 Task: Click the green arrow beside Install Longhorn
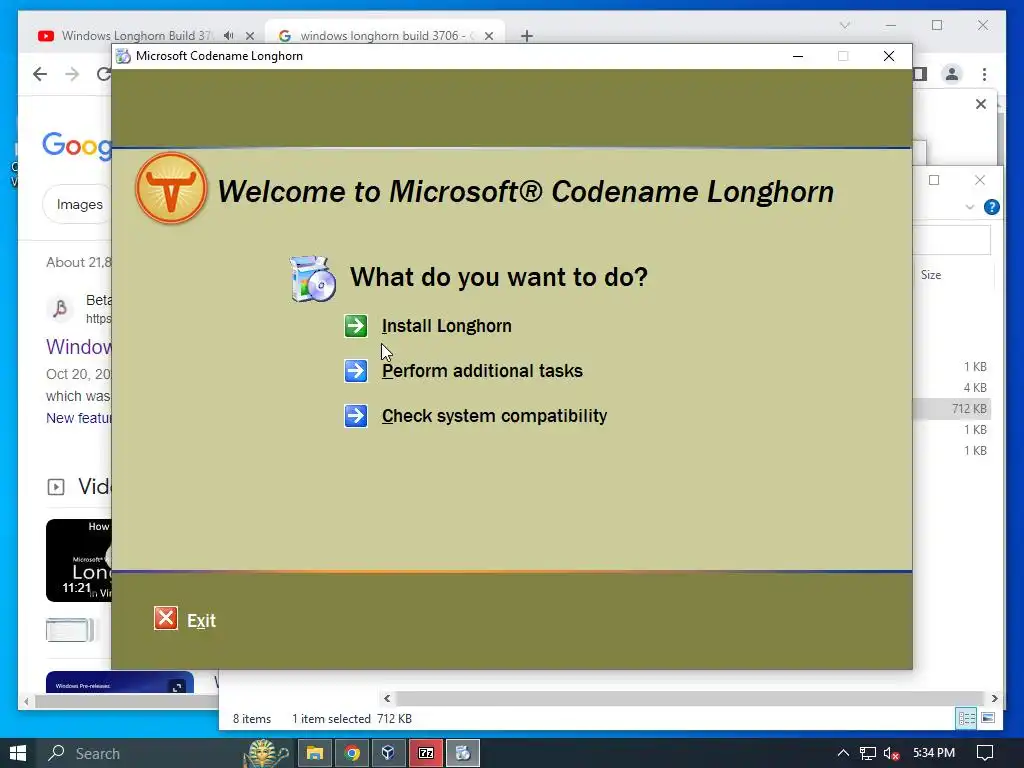(x=356, y=326)
